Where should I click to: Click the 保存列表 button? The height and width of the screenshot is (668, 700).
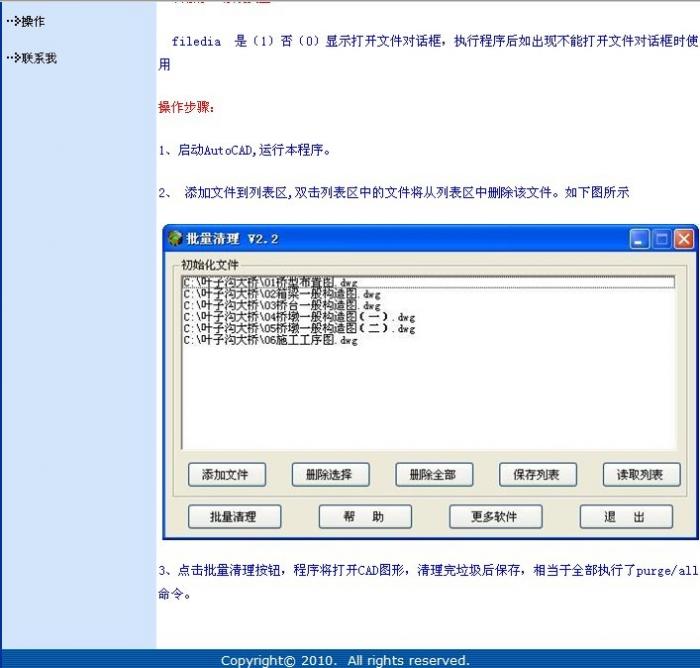pyautogui.click(x=537, y=475)
